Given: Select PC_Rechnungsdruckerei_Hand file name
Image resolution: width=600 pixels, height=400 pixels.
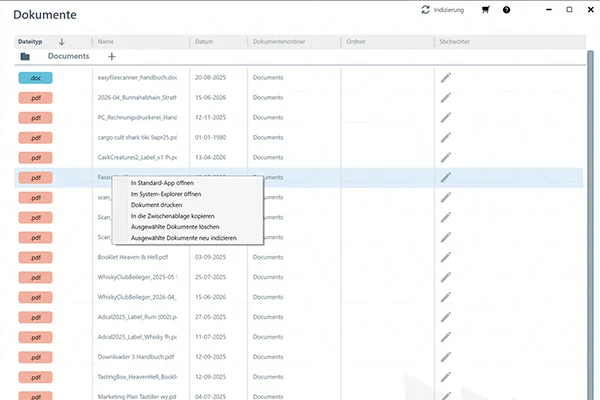Looking at the screenshot, I should 137,118.
